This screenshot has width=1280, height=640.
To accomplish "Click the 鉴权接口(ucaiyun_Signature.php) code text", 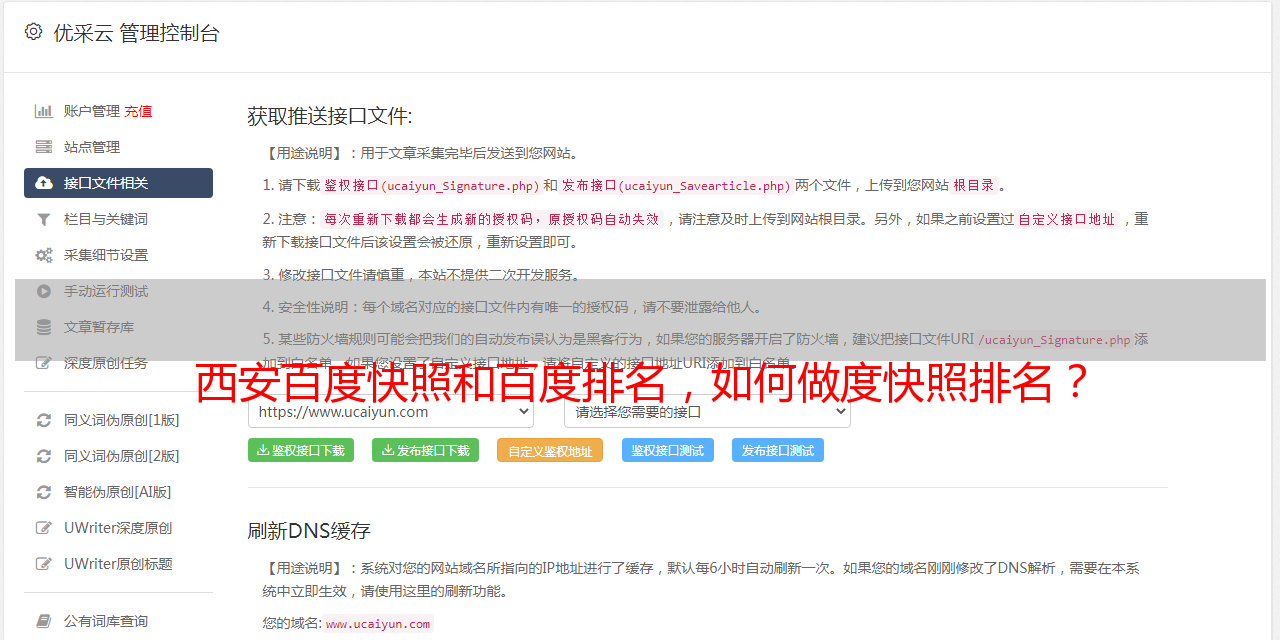I will point(432,185).
